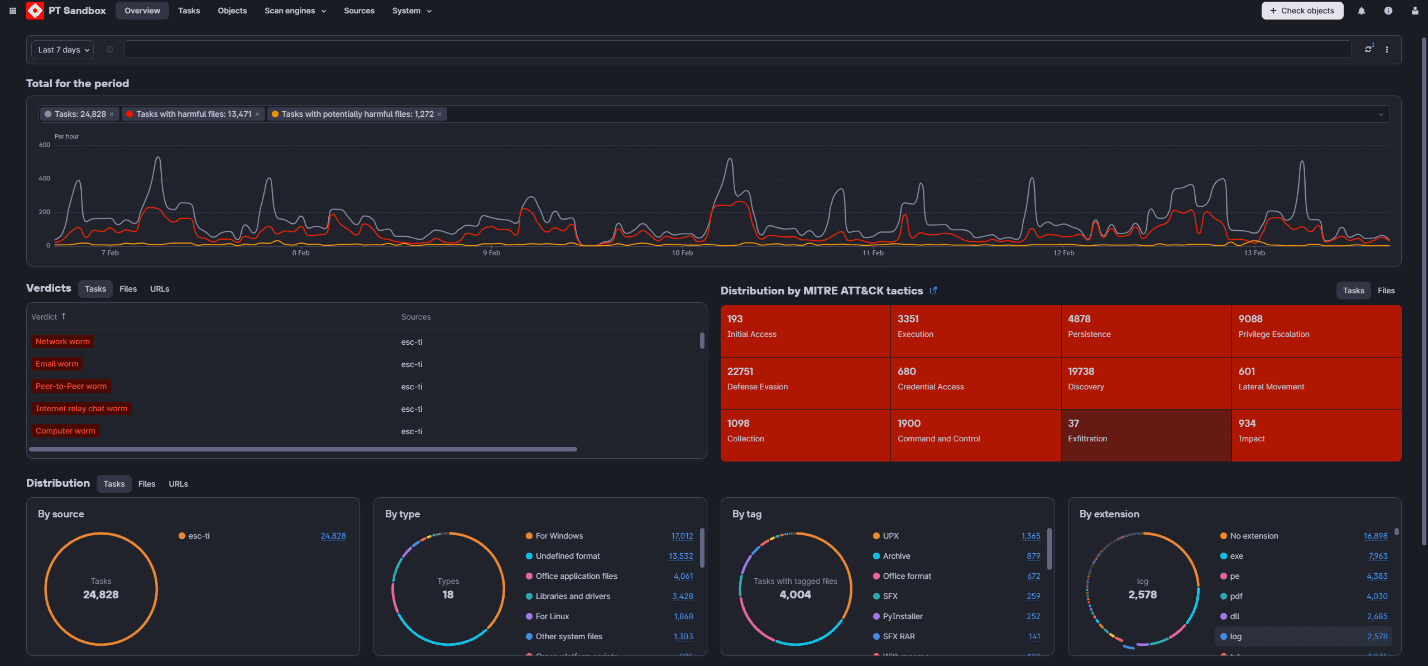Go to the Objects tab
This screenshot has width=1428, height=666.
coord(232,11)
